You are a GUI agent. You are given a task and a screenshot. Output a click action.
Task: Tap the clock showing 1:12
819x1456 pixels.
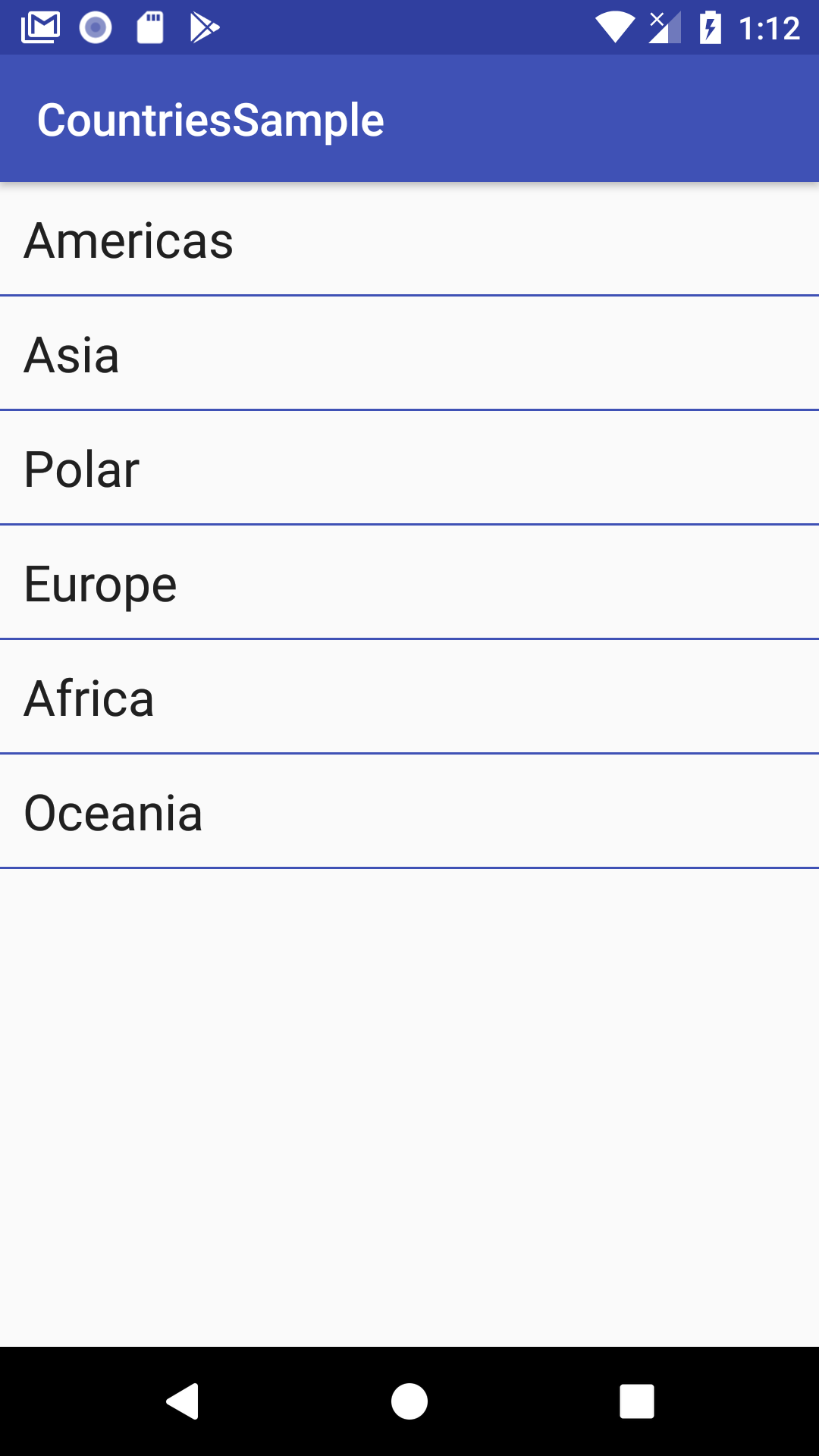pyautogui.click(x=769, y=28)
